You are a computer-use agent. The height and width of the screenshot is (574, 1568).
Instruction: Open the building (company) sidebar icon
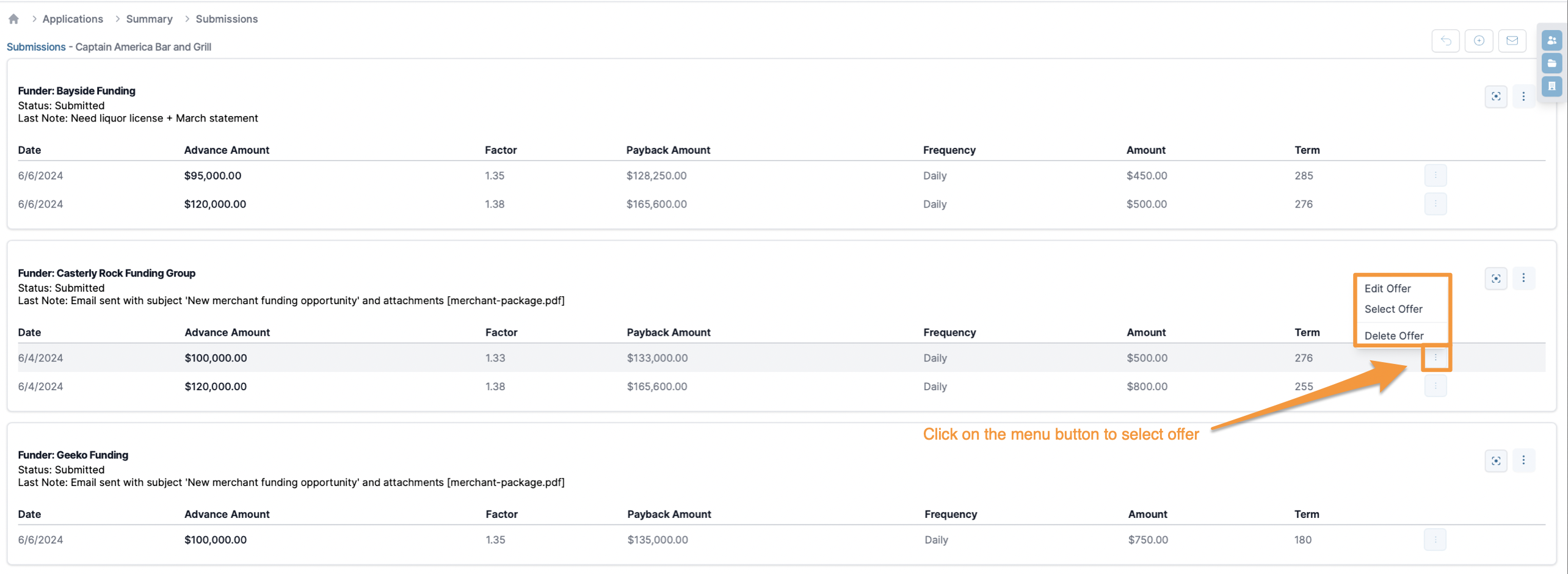[x=1552, y=86]
